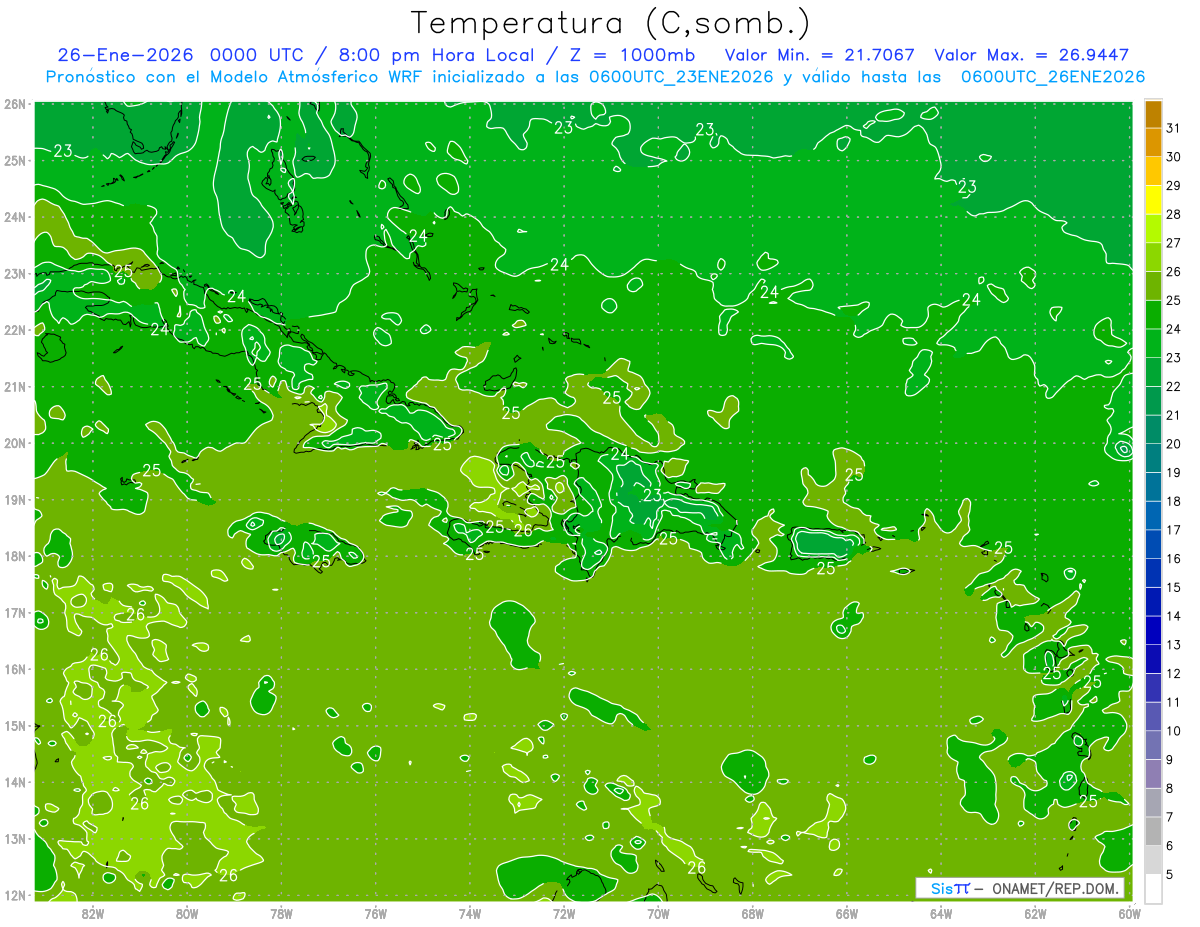Pick the blue swatch between legend 15 and 16
Screen dimensions: 1200x927
coord(1153,573)
